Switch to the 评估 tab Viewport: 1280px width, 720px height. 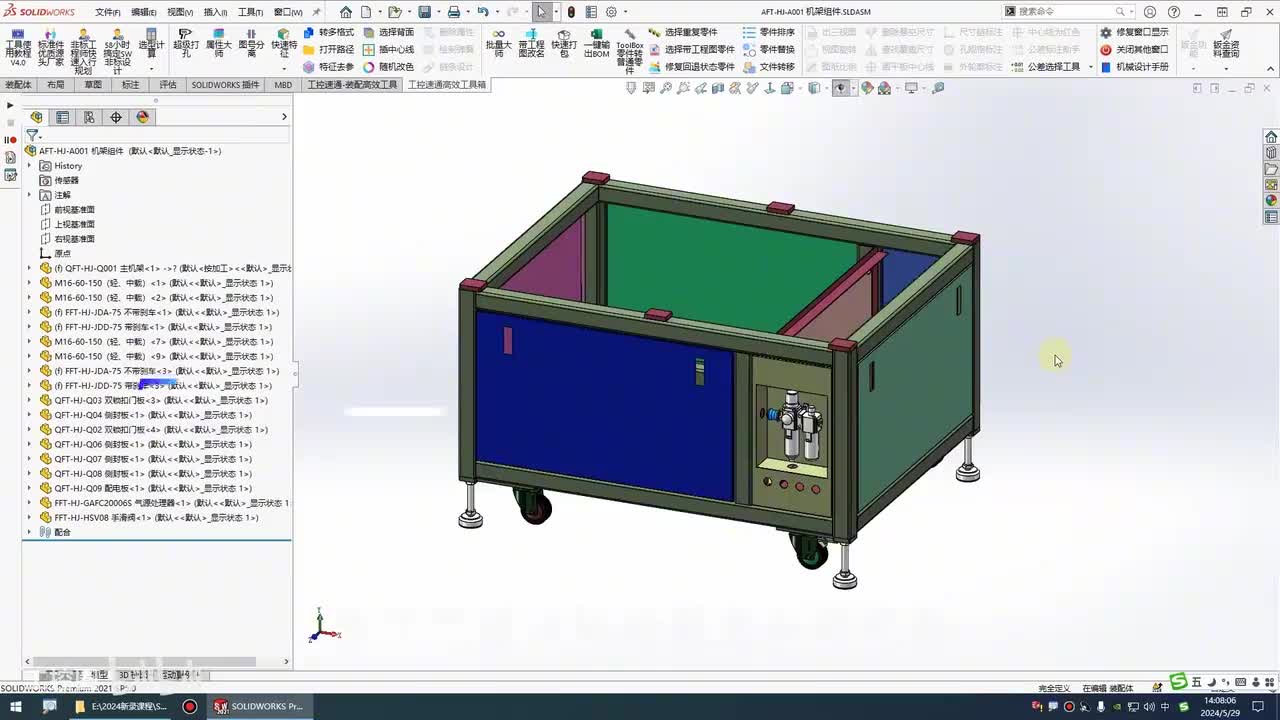pyautogui.click(x=168, y=85)
